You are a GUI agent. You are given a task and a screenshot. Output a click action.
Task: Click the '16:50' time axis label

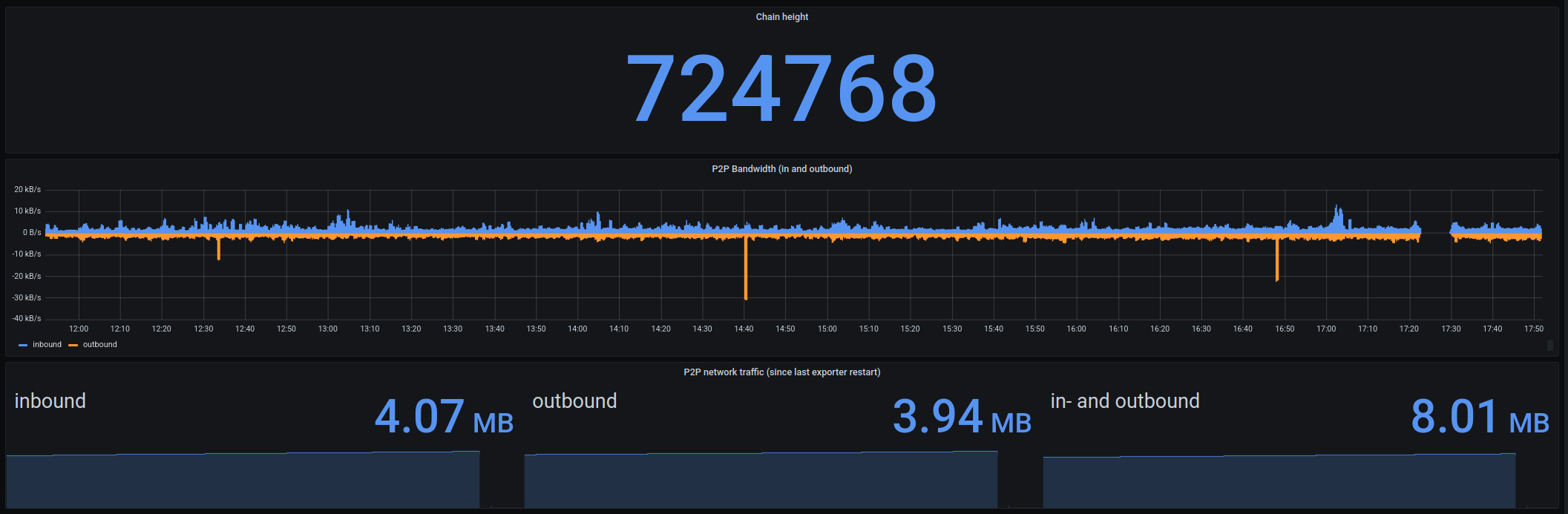coord(1285,329)
